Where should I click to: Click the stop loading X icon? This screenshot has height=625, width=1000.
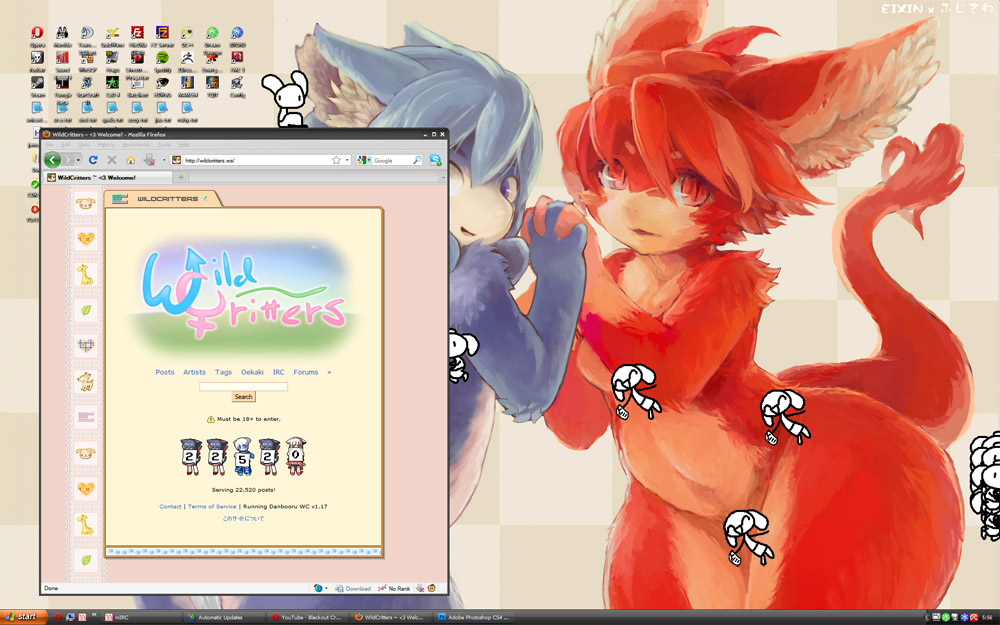111,160
